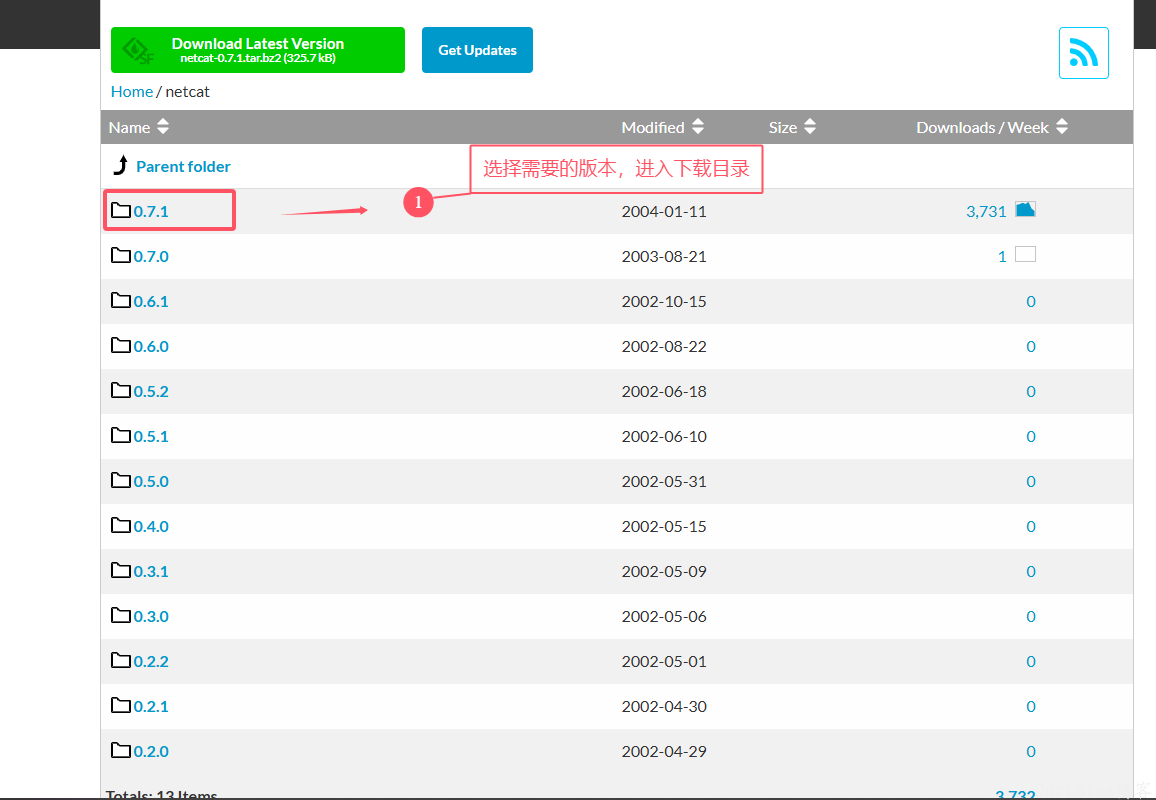Click the 0.7.1 folder icon
1156x800 pixels.
(x=121, y=211)
